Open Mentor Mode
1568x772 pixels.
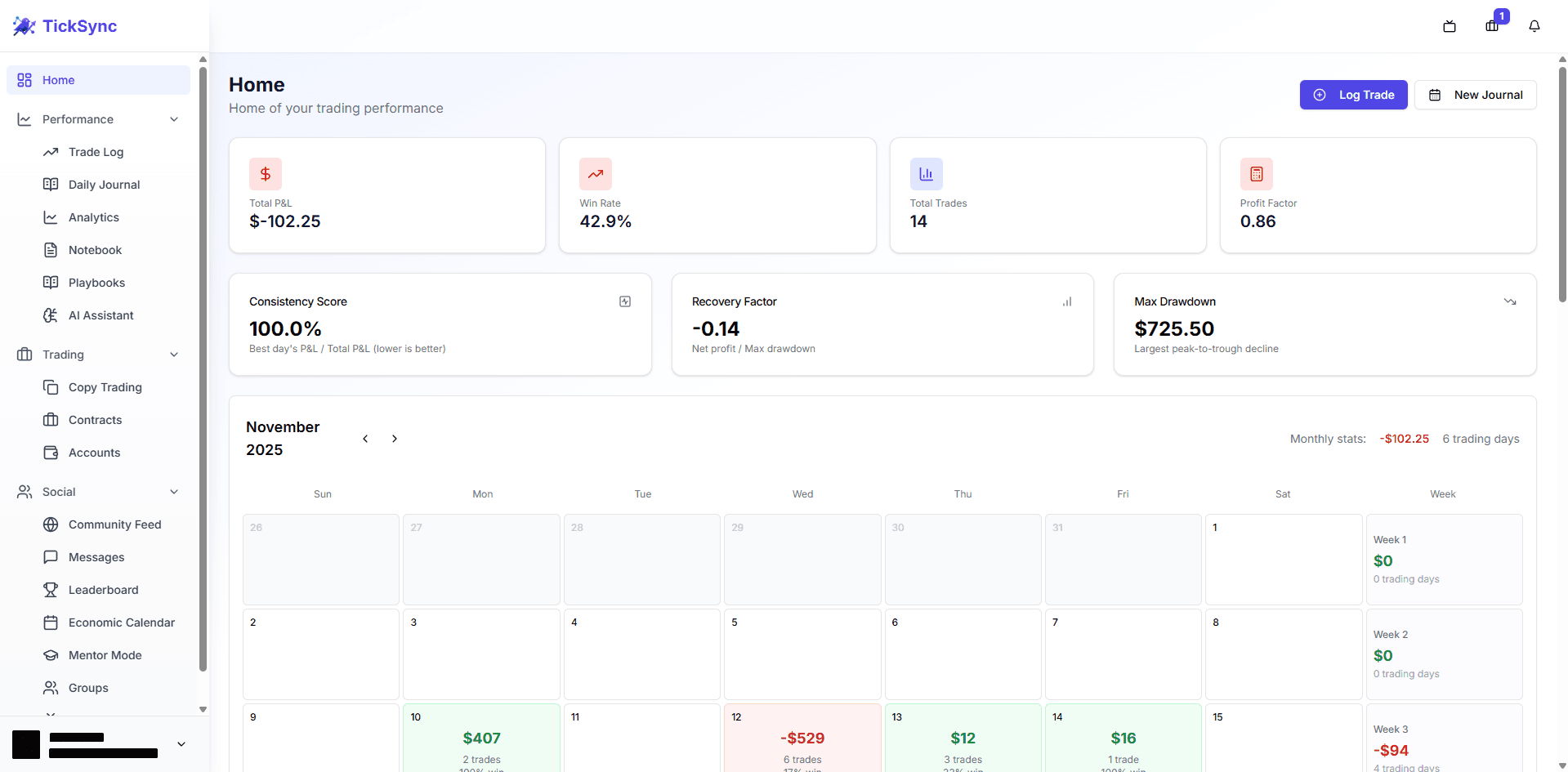[x=104, y=655]
